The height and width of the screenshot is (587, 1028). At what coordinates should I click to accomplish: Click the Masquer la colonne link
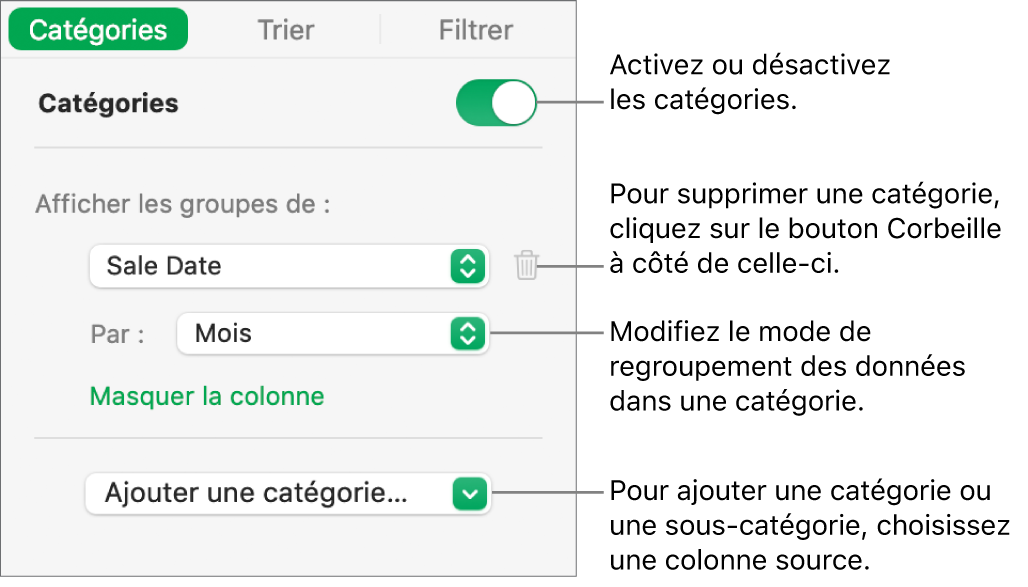[x=207, y=396]
